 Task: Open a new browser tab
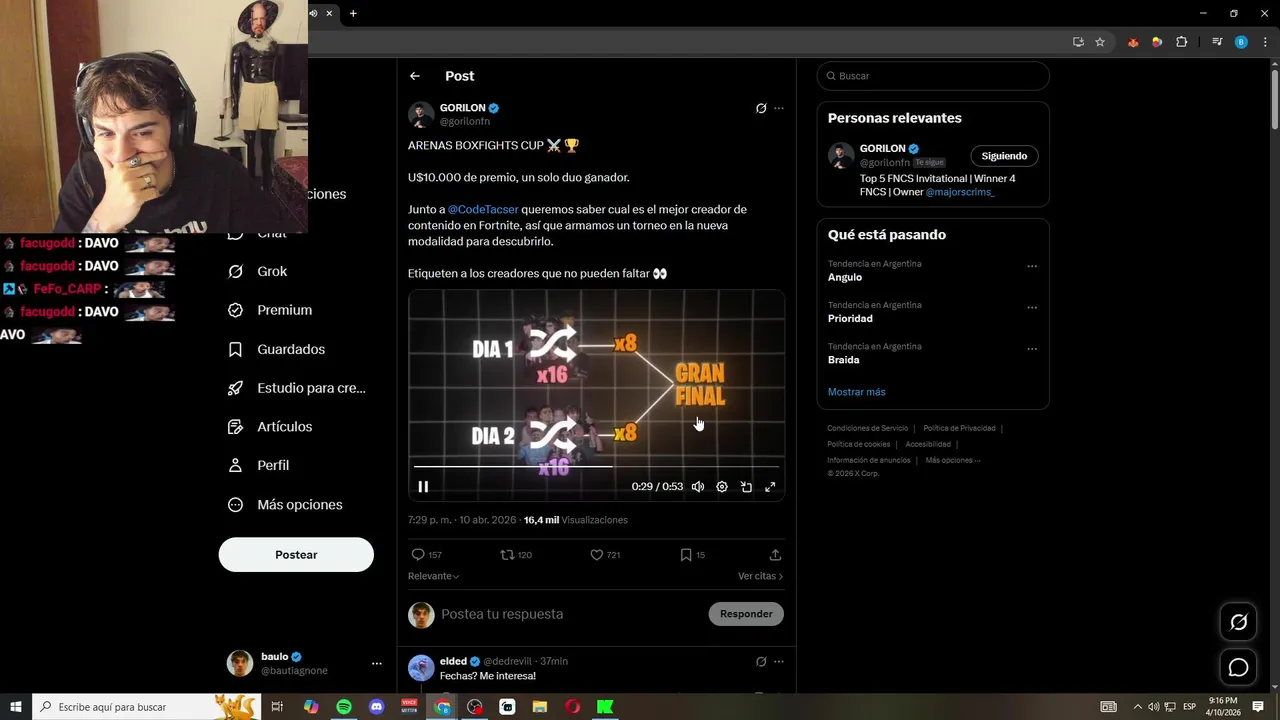point(353,13)
